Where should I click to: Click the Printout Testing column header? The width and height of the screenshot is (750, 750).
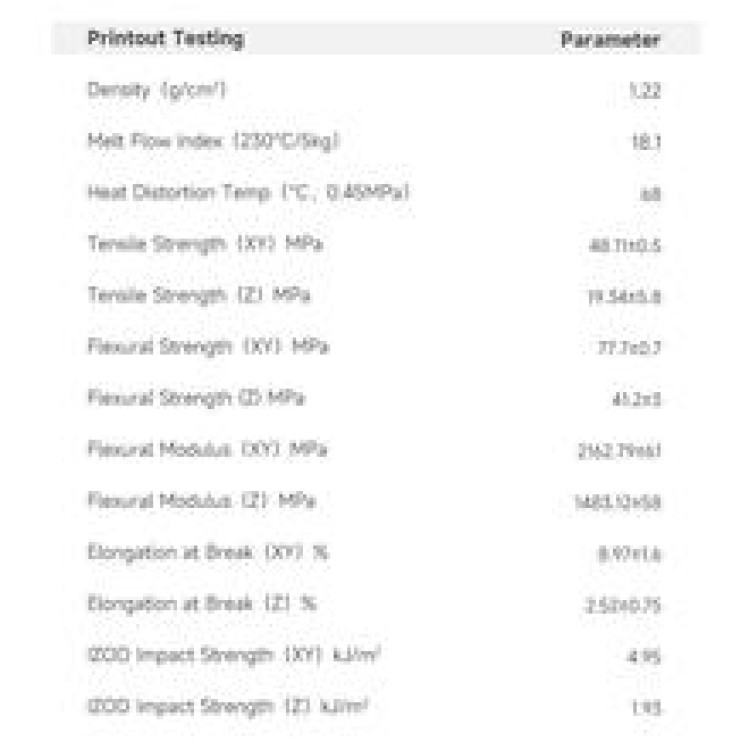point(165,39)
